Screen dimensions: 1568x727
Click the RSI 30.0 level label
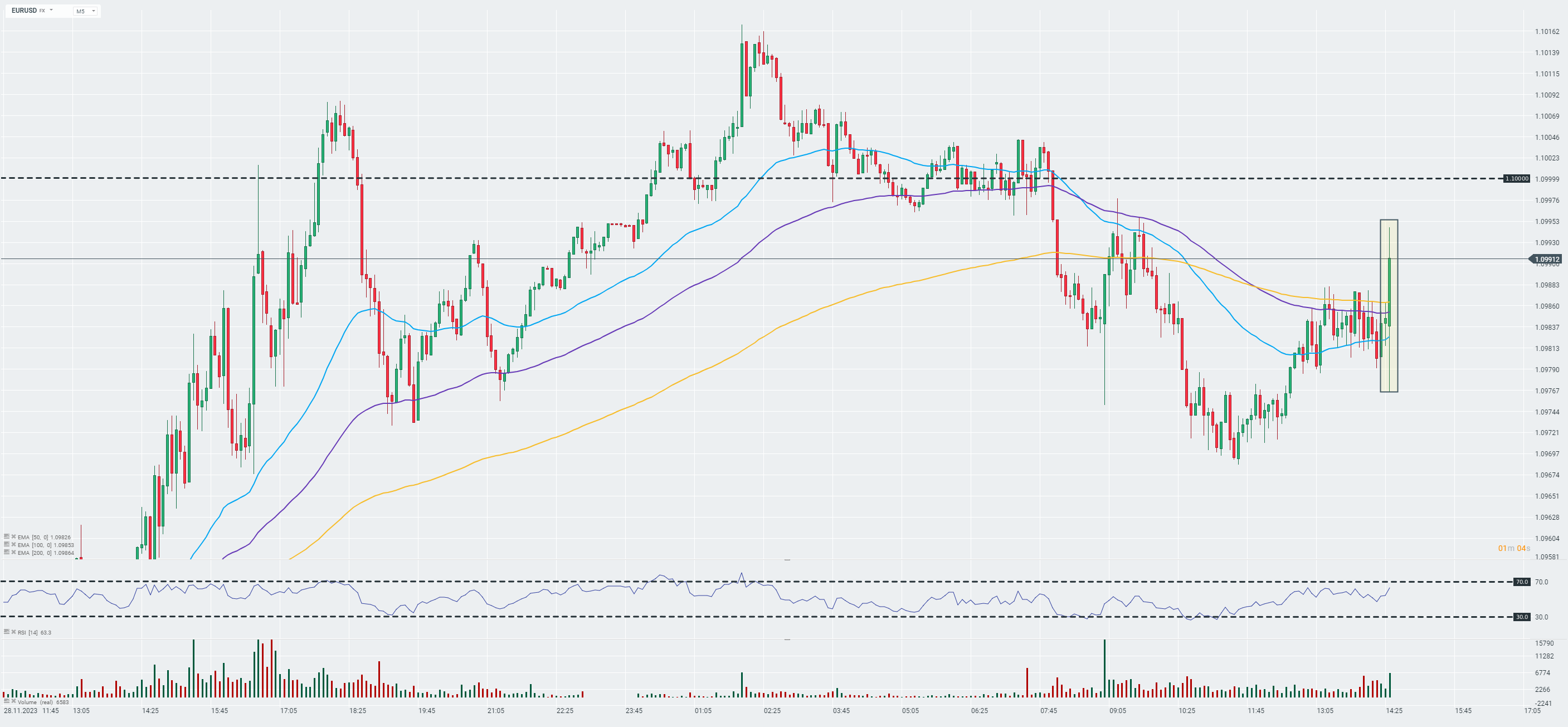(1521, 617)
